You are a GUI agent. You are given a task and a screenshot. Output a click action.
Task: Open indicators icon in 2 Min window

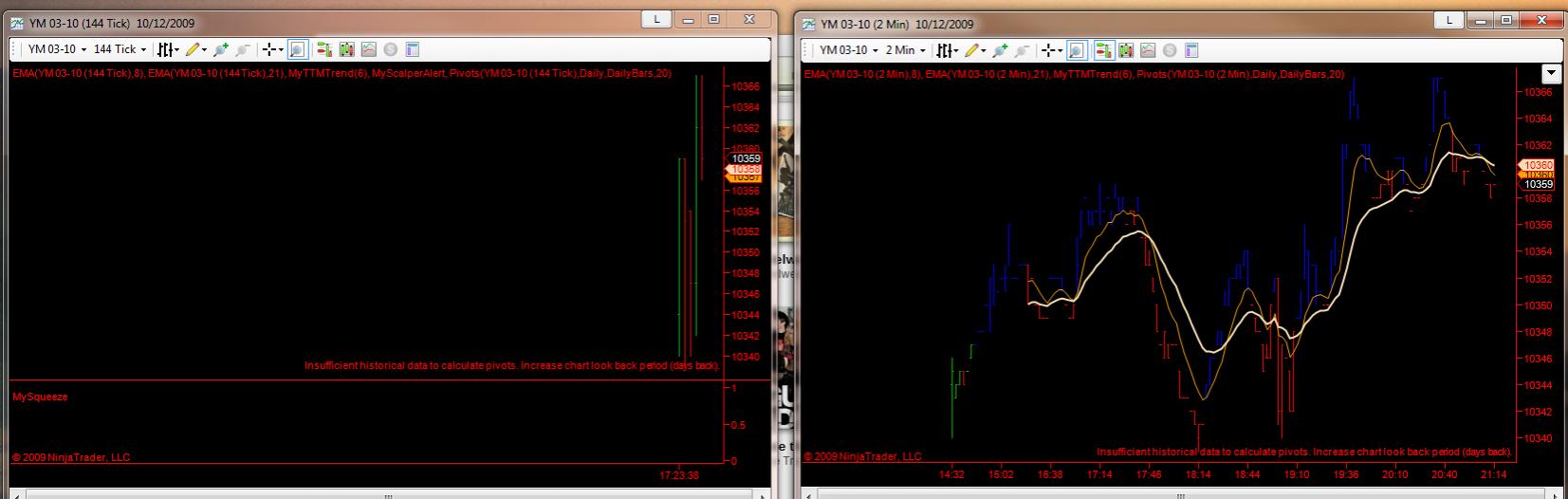coord(1148,50)
